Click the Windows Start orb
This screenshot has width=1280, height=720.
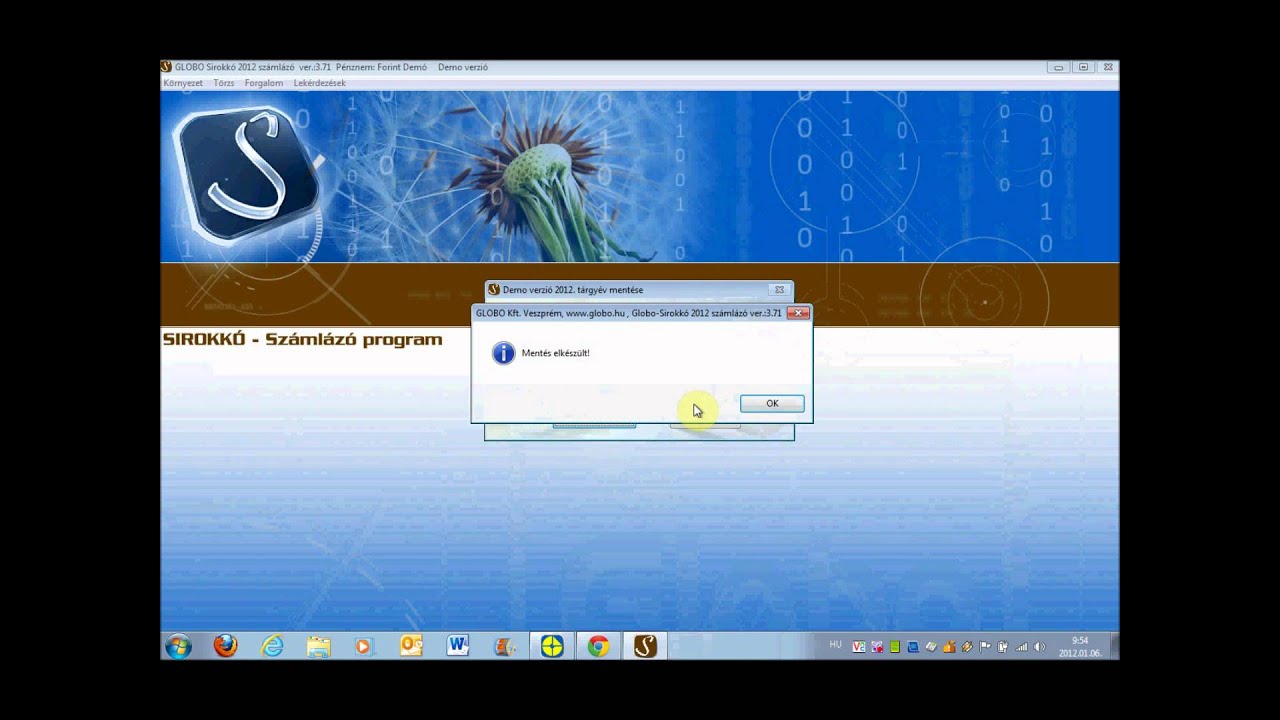point(178,646)
